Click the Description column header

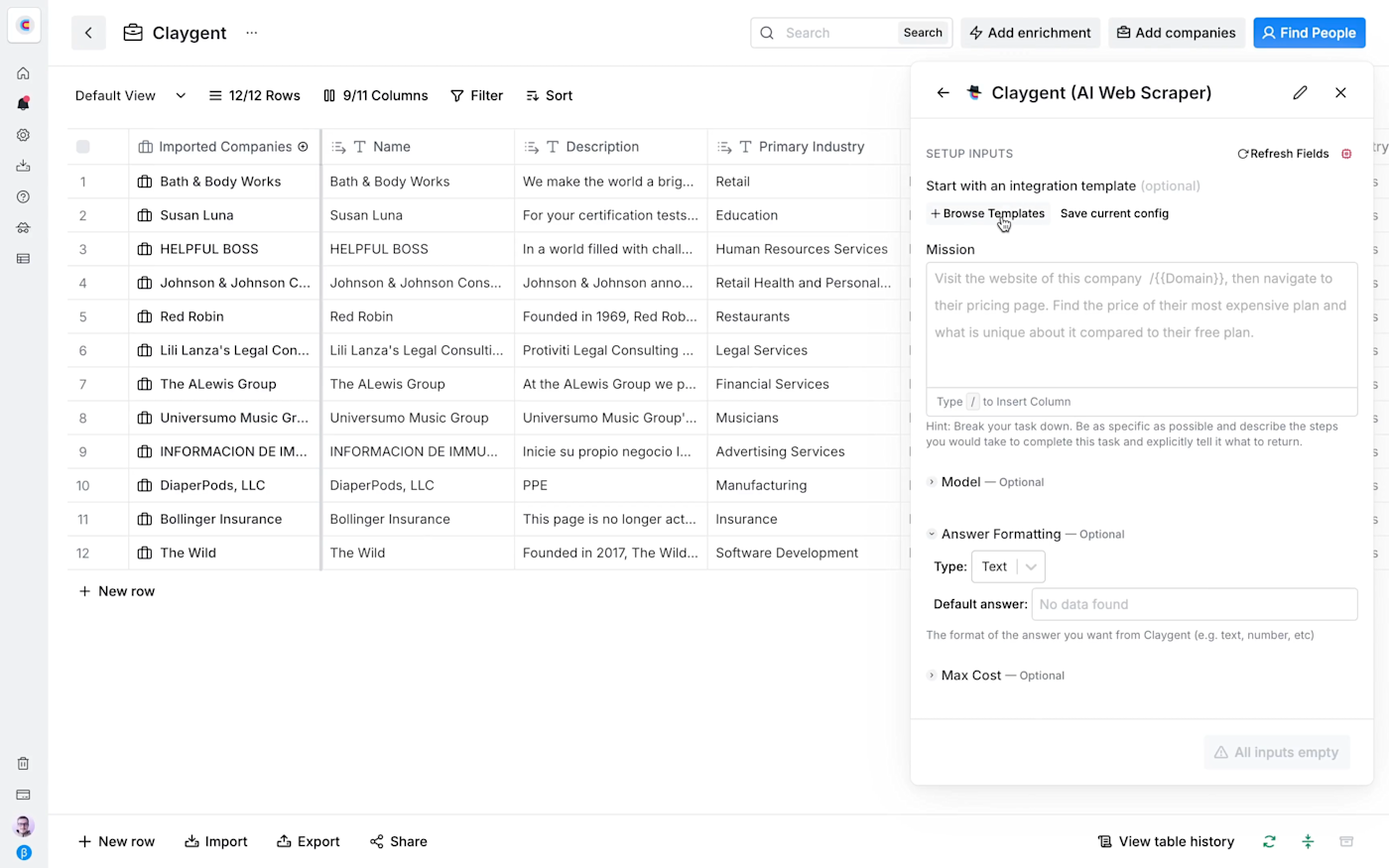[610, 147]
